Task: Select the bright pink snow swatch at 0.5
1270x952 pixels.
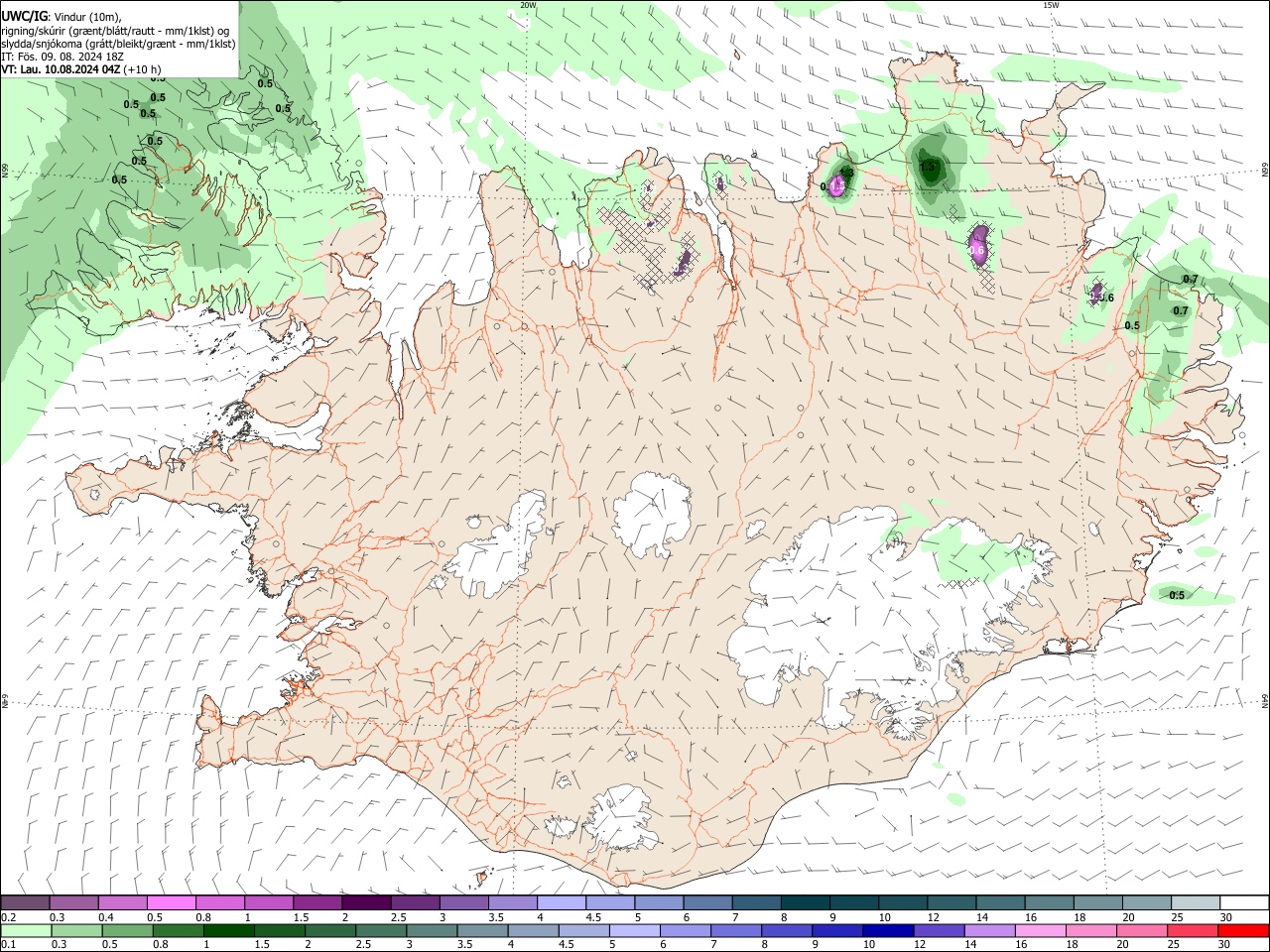Action: point(171,902)
